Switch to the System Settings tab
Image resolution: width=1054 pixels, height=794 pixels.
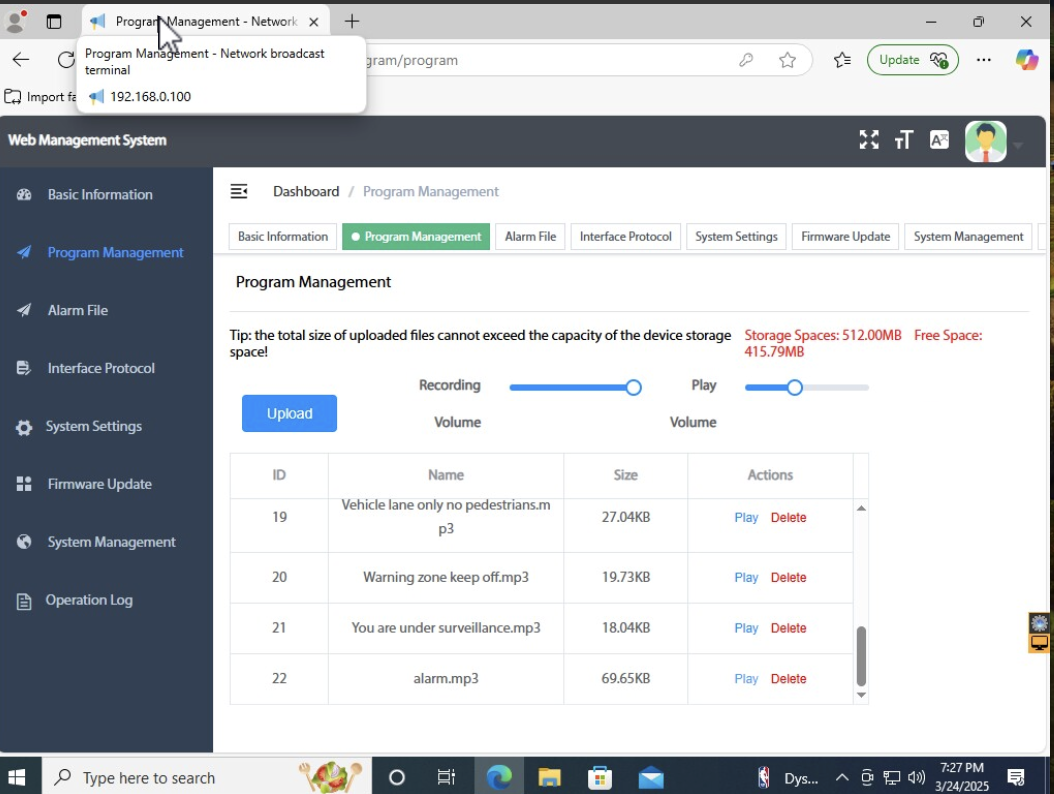click(736, 237)
